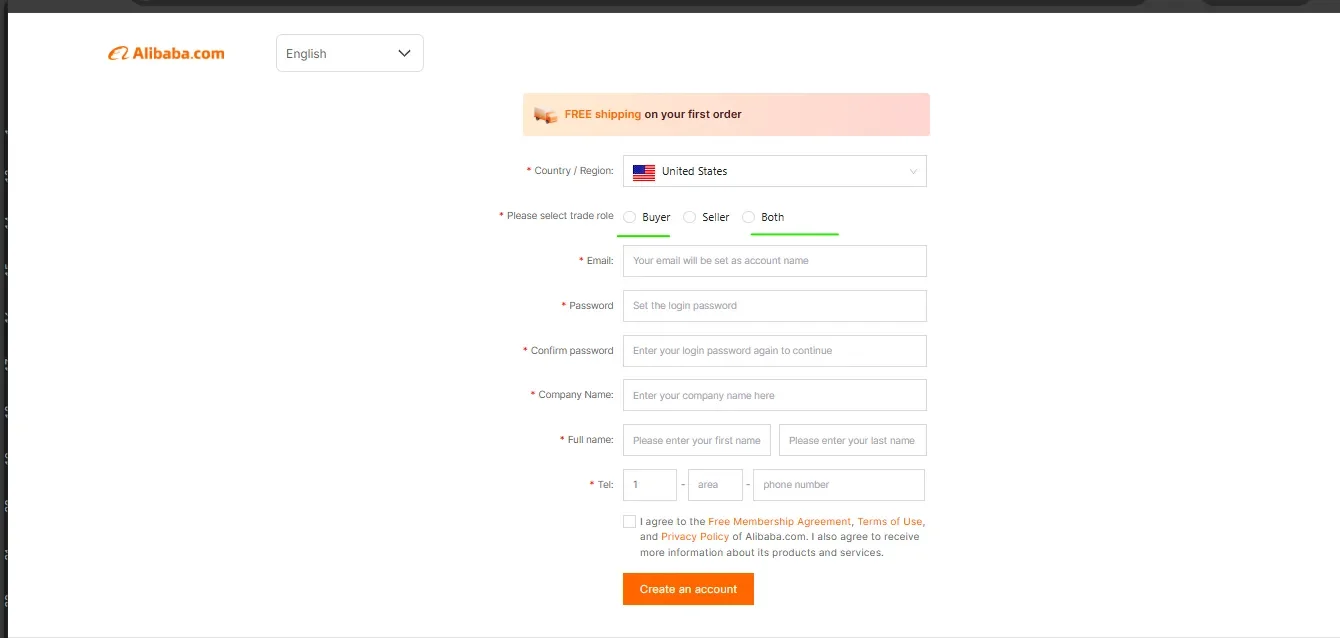Check the membership agreement checkbox

pos(630,521)
